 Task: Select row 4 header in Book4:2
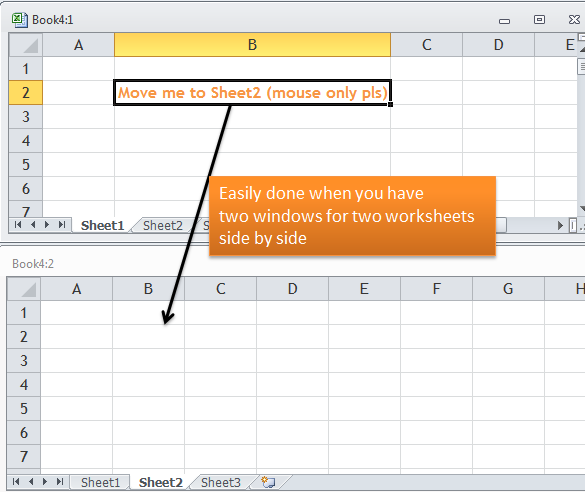coord(24,385)
